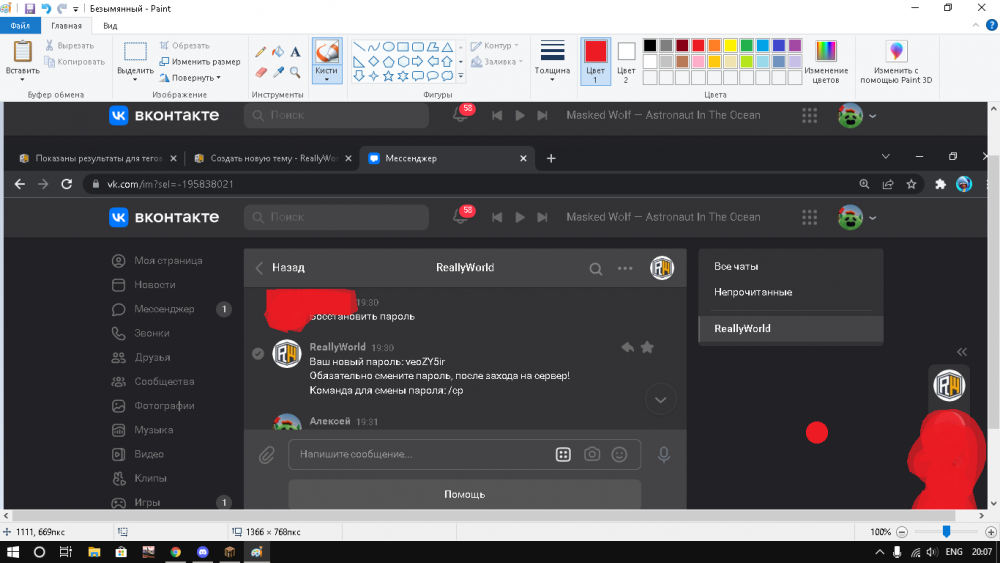The height and width of the screenshot is (563, 1000).
Task: Click the Создать новую тему browser tab
Action: click(x=272, y=158)
